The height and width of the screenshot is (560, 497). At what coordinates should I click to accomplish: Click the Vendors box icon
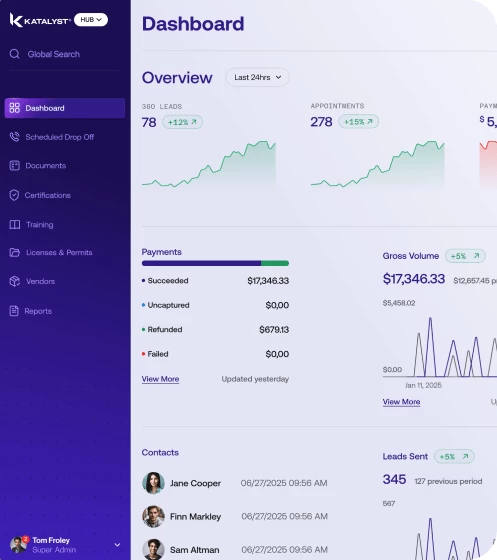(x=15, y=281)
